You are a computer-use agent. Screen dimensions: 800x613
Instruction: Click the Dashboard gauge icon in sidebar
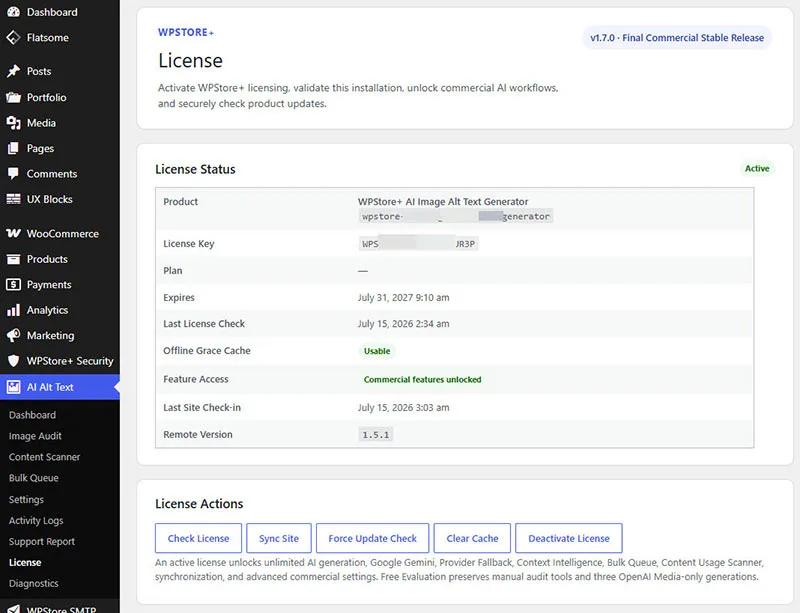pyautogui.click(x=13, y=12)
